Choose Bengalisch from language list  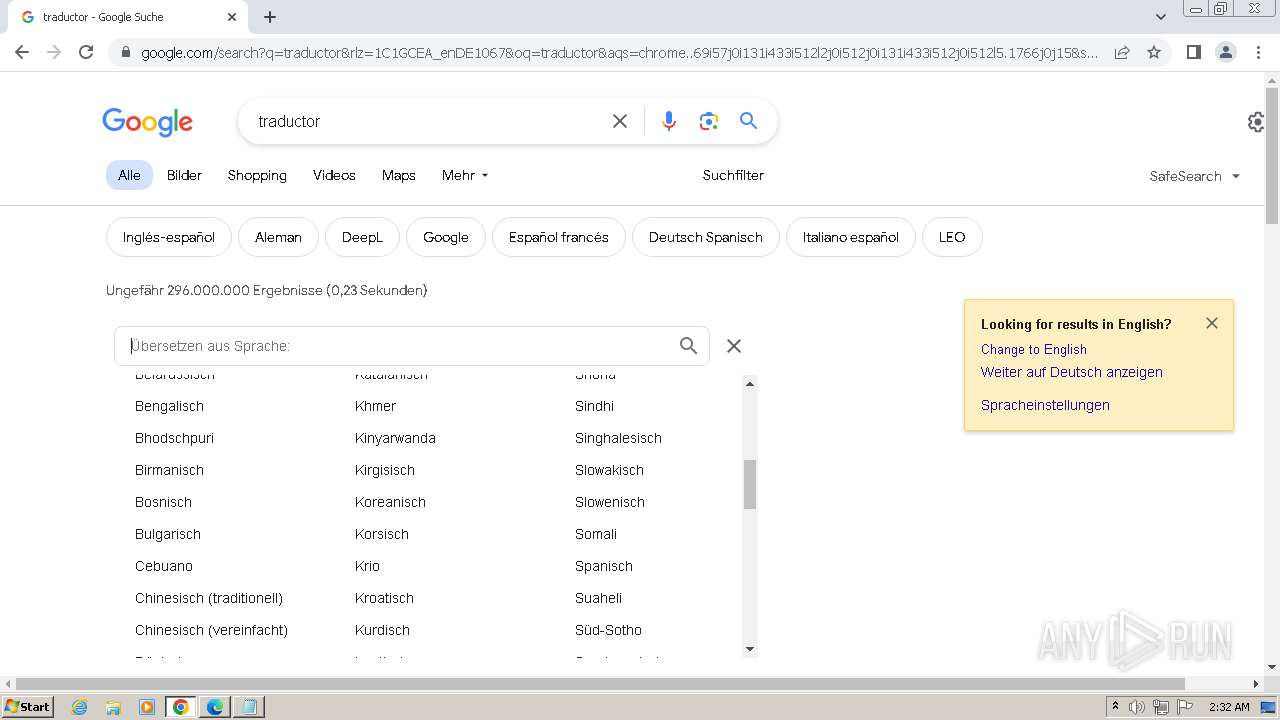[x=169, y=406]
